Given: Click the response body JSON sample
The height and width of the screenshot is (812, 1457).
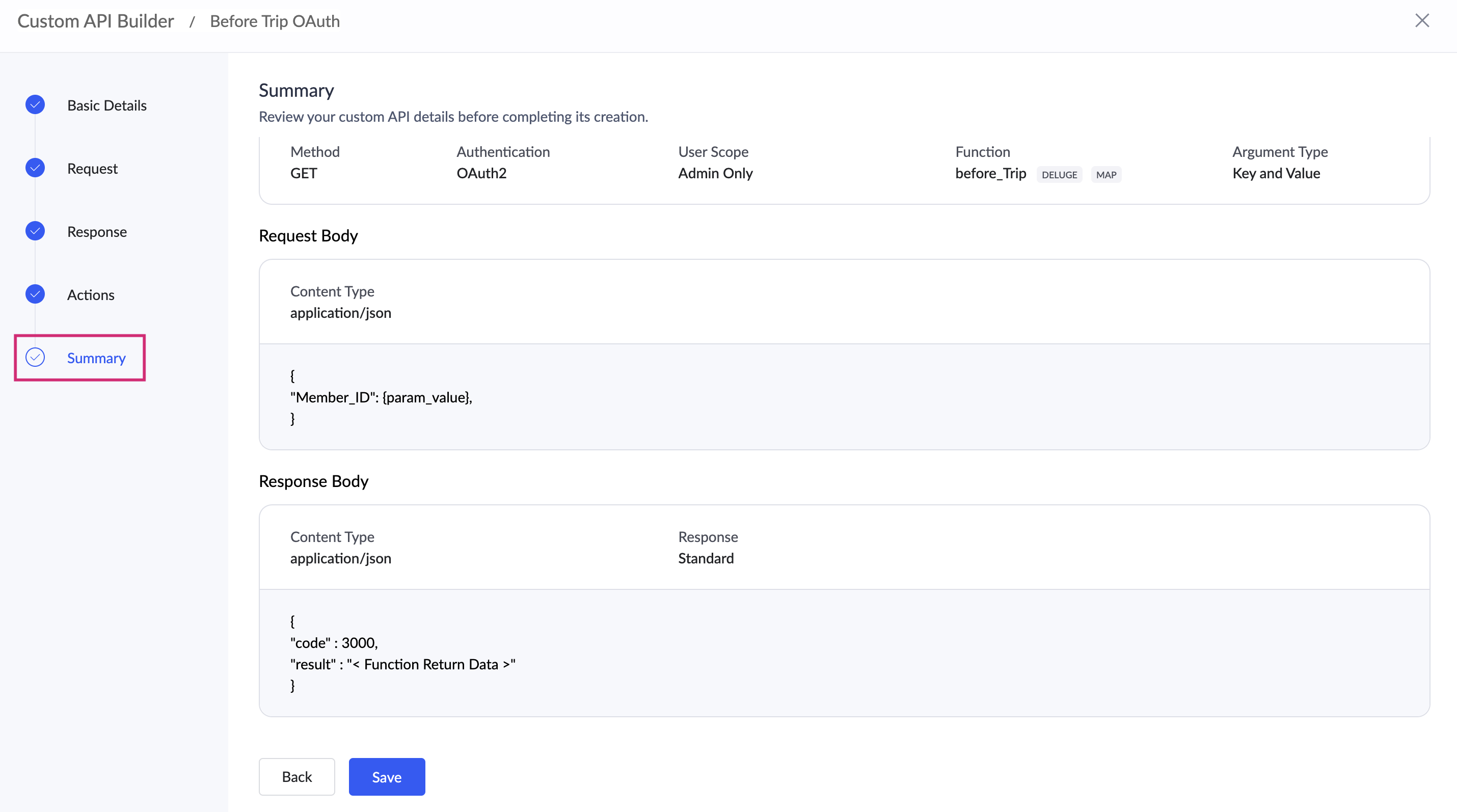Looking at the screenshot, I should (402, 654).
